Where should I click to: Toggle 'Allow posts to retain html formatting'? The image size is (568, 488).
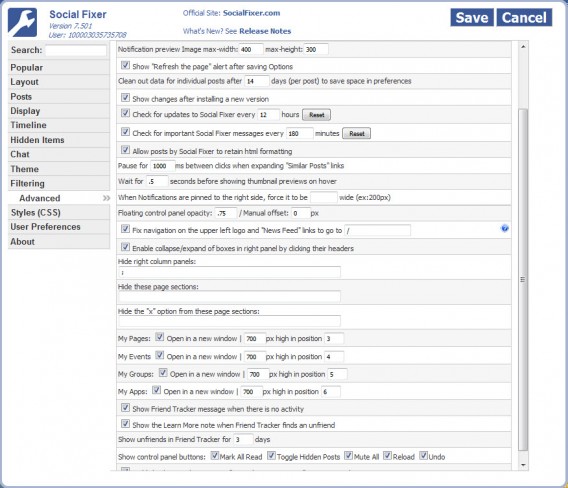pos(125,150)
